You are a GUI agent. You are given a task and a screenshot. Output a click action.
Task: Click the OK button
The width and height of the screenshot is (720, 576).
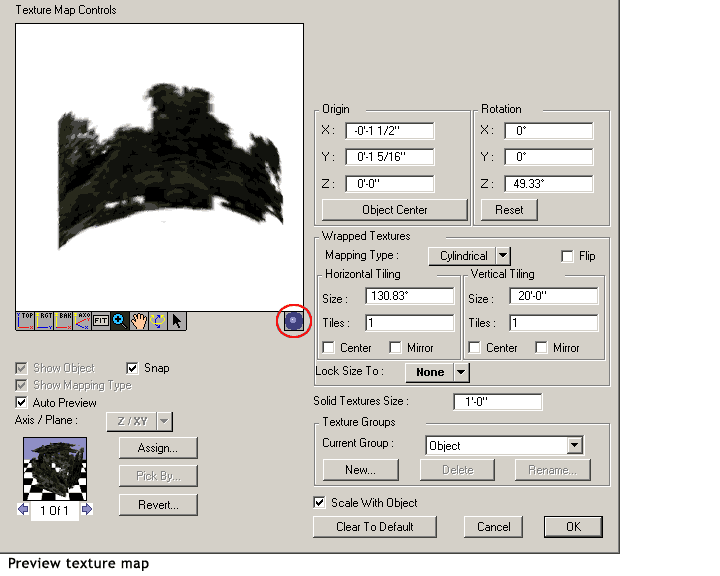[x=573, y=527]
